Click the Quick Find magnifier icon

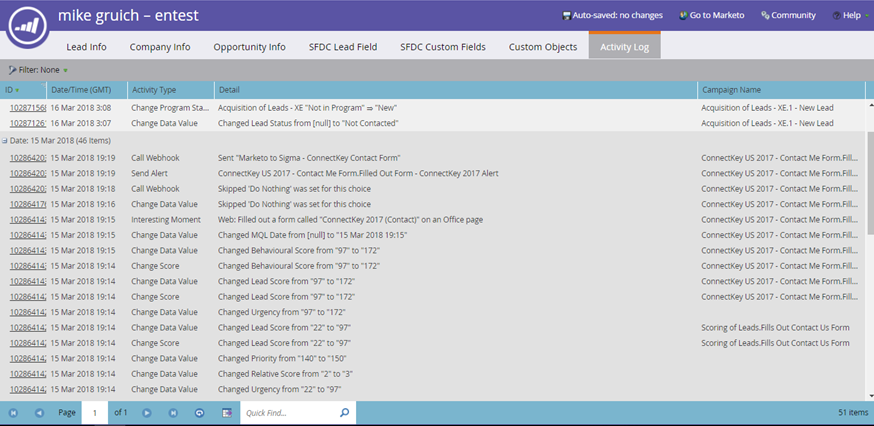[344, 413]
